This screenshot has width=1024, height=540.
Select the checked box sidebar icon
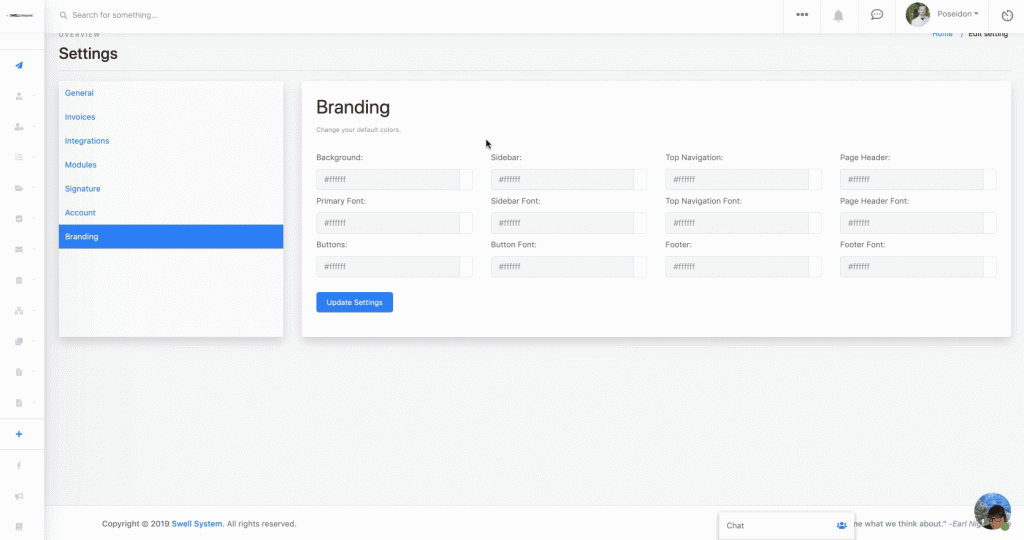click(19, 219)
